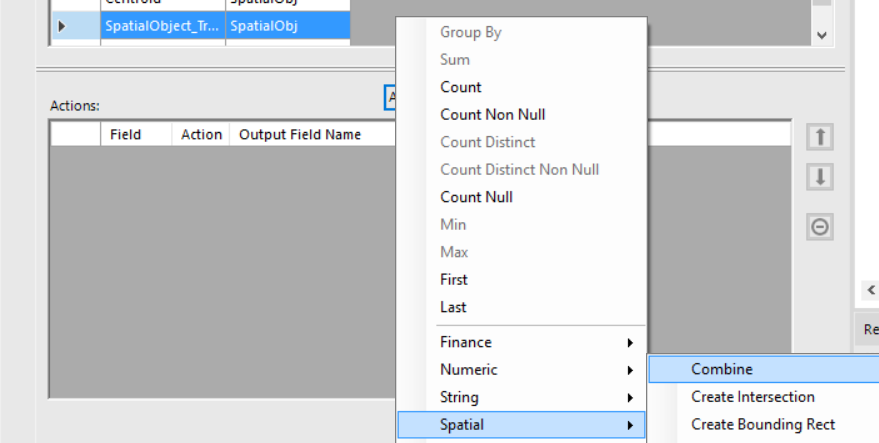The width and height of the screenshot is (879, 443).
Task: Click the move action down arrow button
Action: (820, 177)
